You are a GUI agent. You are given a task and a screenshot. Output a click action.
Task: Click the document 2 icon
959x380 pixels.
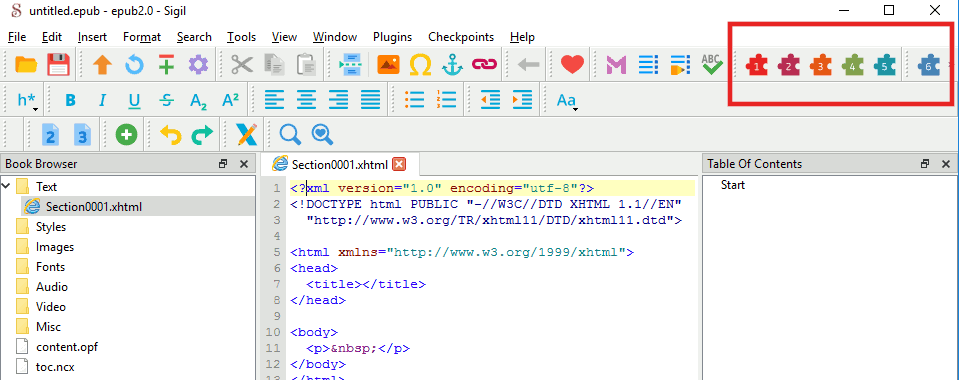pyautogui.click(x=50, y=135)
